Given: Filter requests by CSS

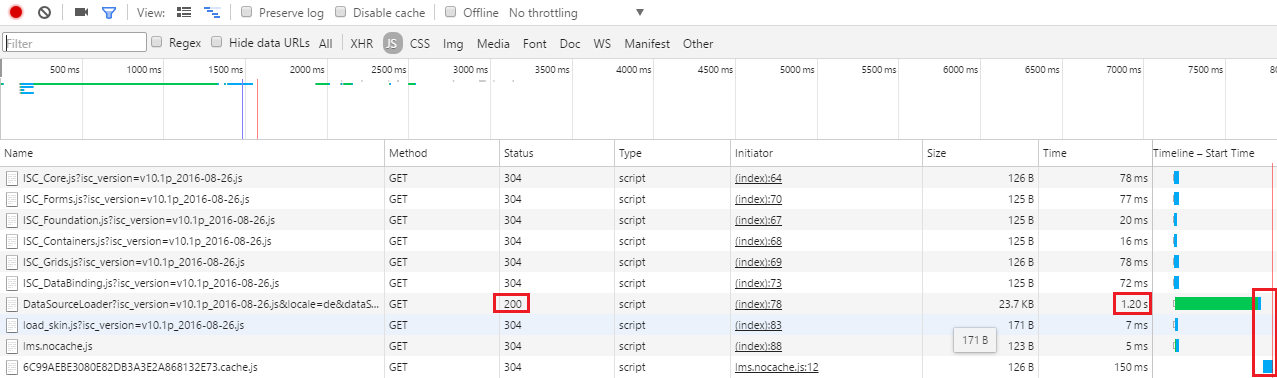Looking at the screenshot, I should 420,44.
